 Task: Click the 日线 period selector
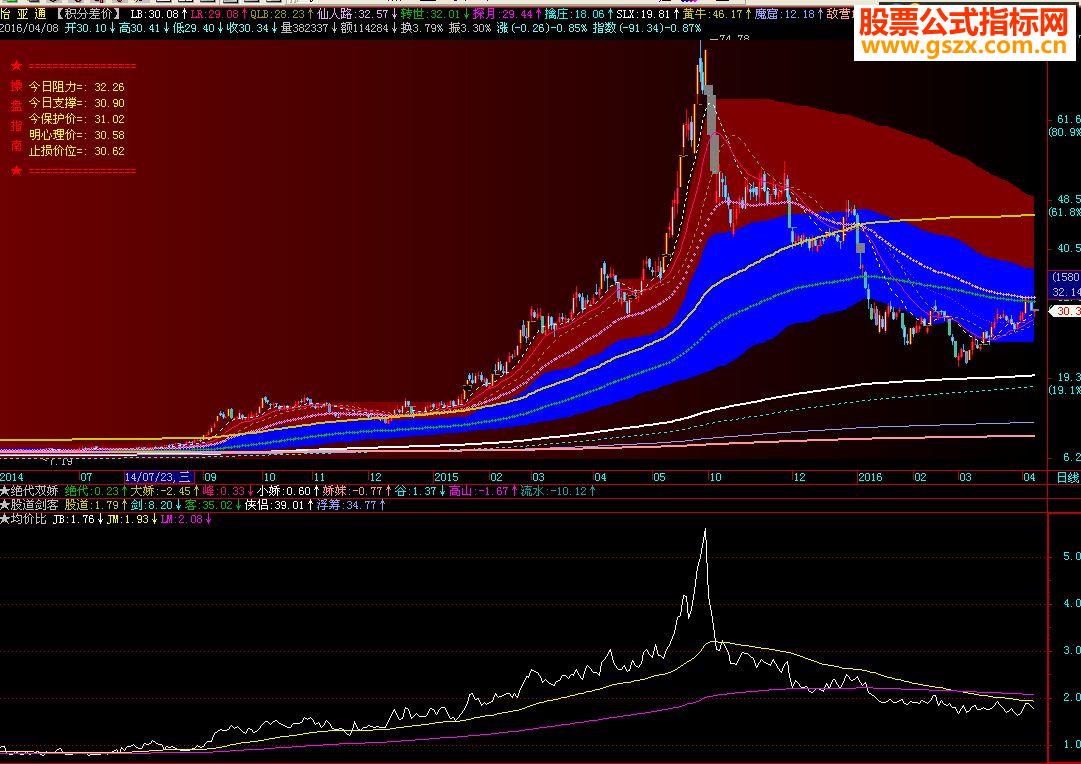pyautogui.click(x=1067, y=477)
